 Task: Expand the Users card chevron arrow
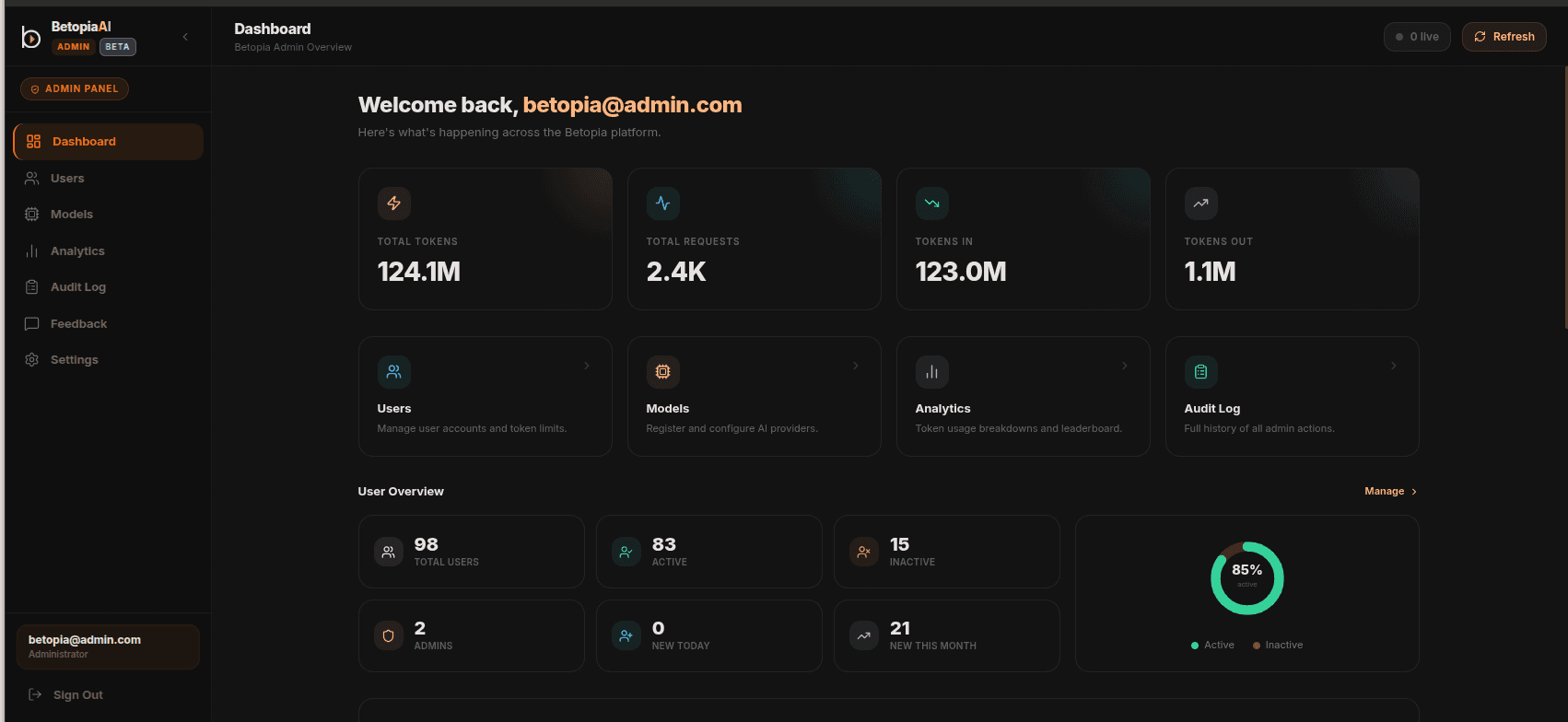(x=587, y=367)
